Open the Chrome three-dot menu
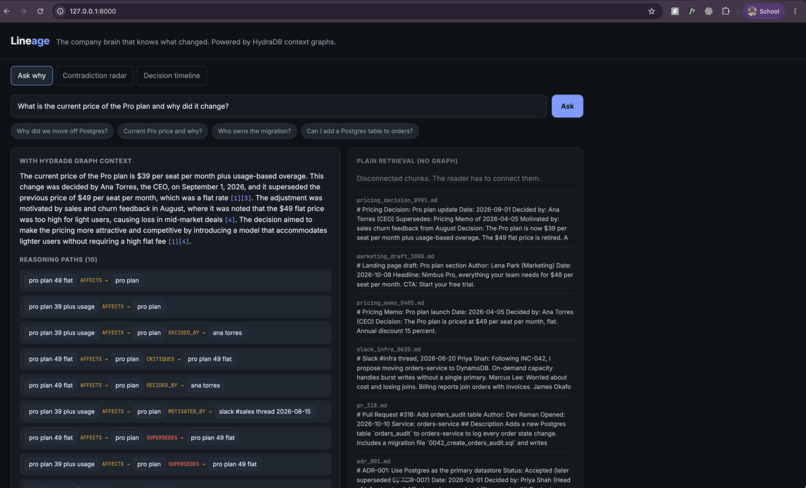The width and height of the screenshot is (806, 488). [x=795, y=11]
